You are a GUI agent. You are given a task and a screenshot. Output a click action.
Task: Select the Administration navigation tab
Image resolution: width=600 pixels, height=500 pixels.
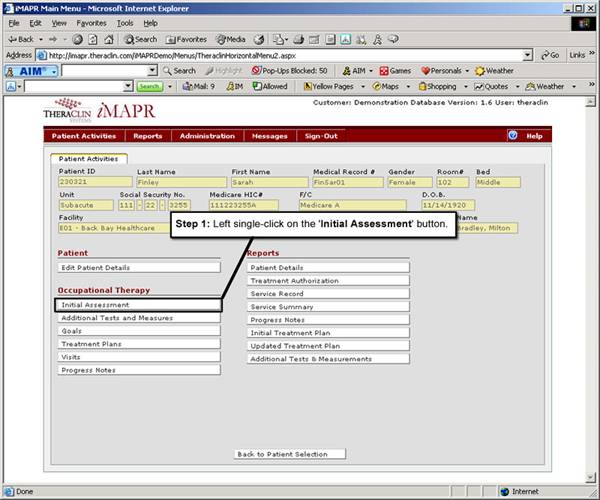207,135
